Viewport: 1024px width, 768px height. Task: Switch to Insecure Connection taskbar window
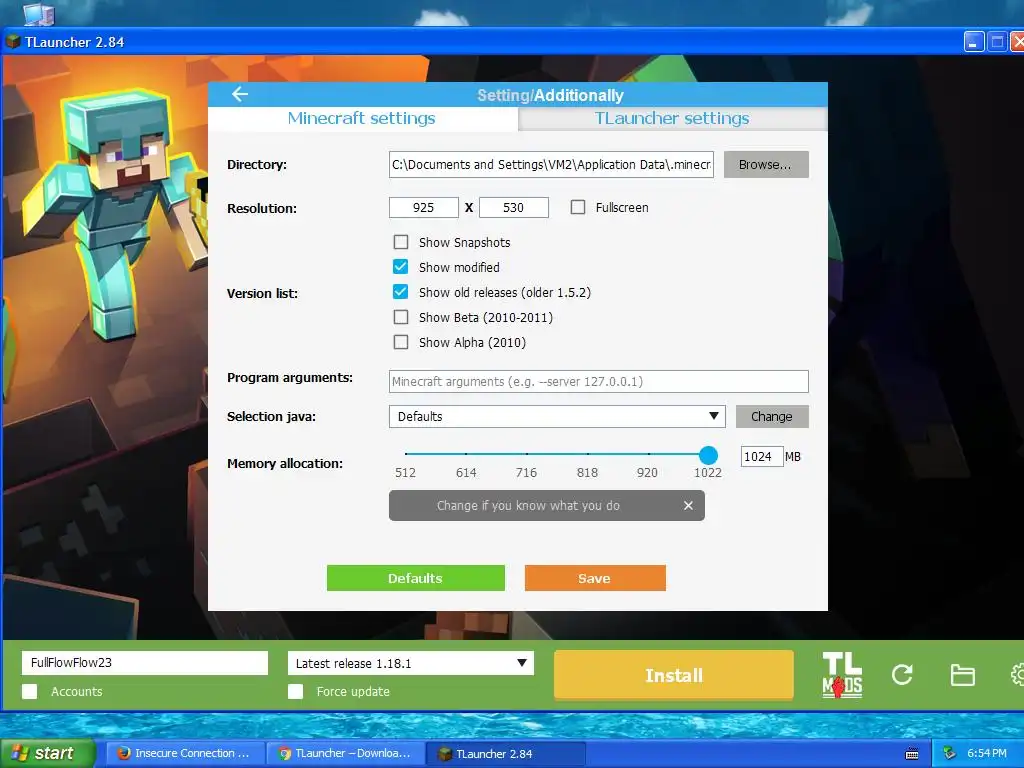click(x=185, y=753)
